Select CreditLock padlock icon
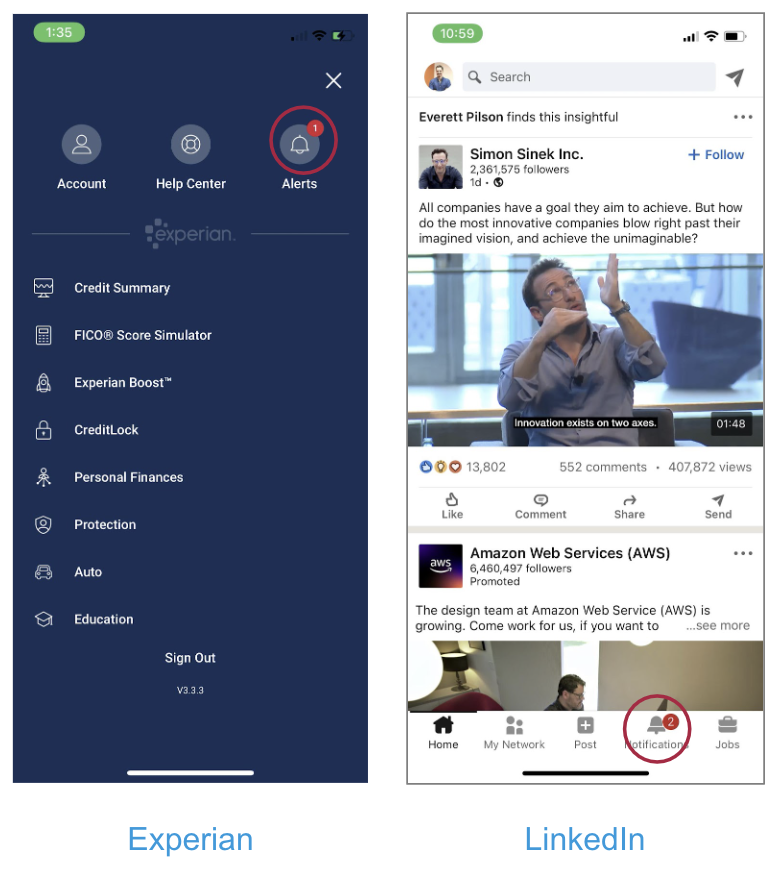The width and height of the screenshot is (778, 874). point(43,430)
